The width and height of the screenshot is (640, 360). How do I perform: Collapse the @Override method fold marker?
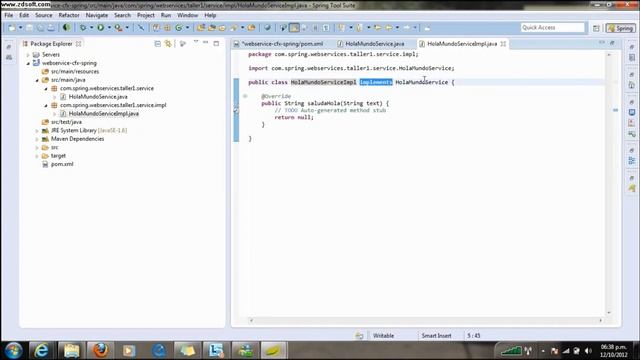click(x=245, y=96)
